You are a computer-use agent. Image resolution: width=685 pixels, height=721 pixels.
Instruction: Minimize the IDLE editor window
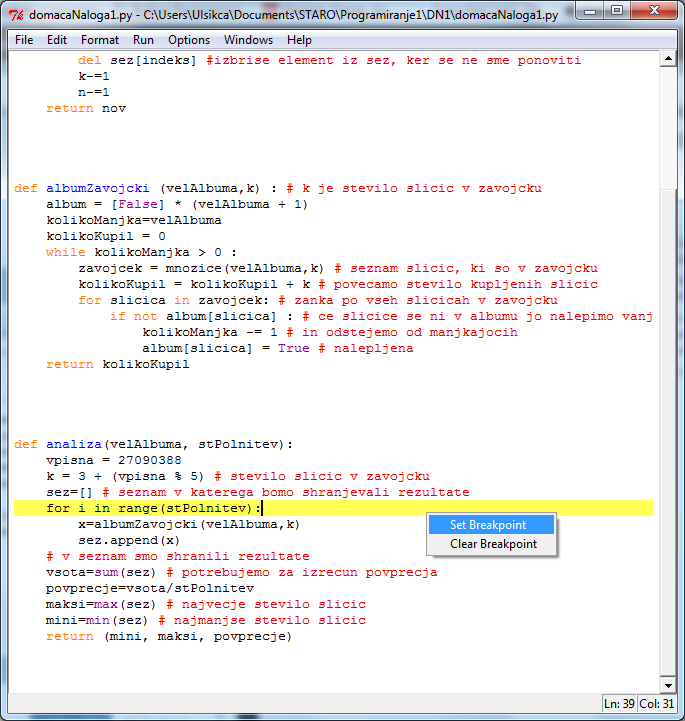pyautogui.click(x=589, y=13)
